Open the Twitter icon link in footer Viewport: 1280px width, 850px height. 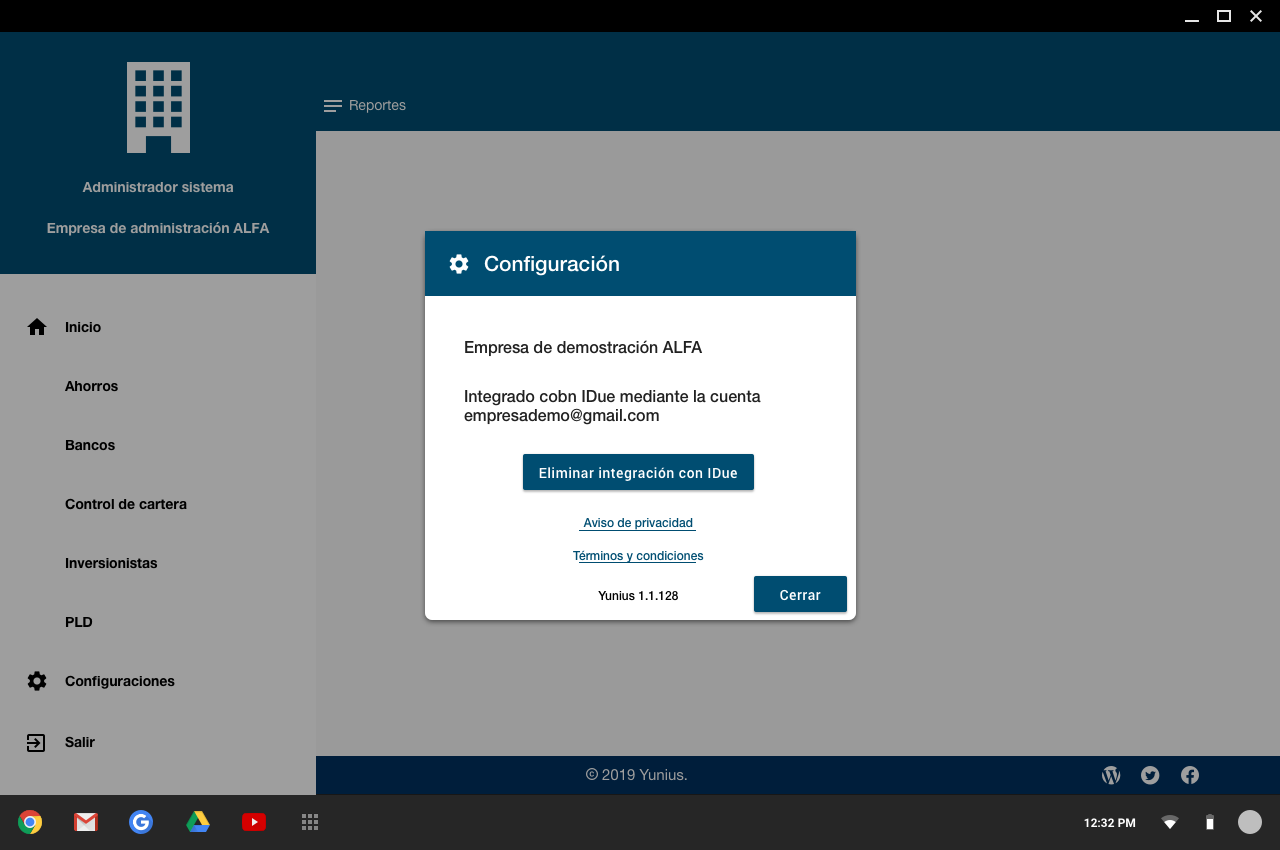1150,775
